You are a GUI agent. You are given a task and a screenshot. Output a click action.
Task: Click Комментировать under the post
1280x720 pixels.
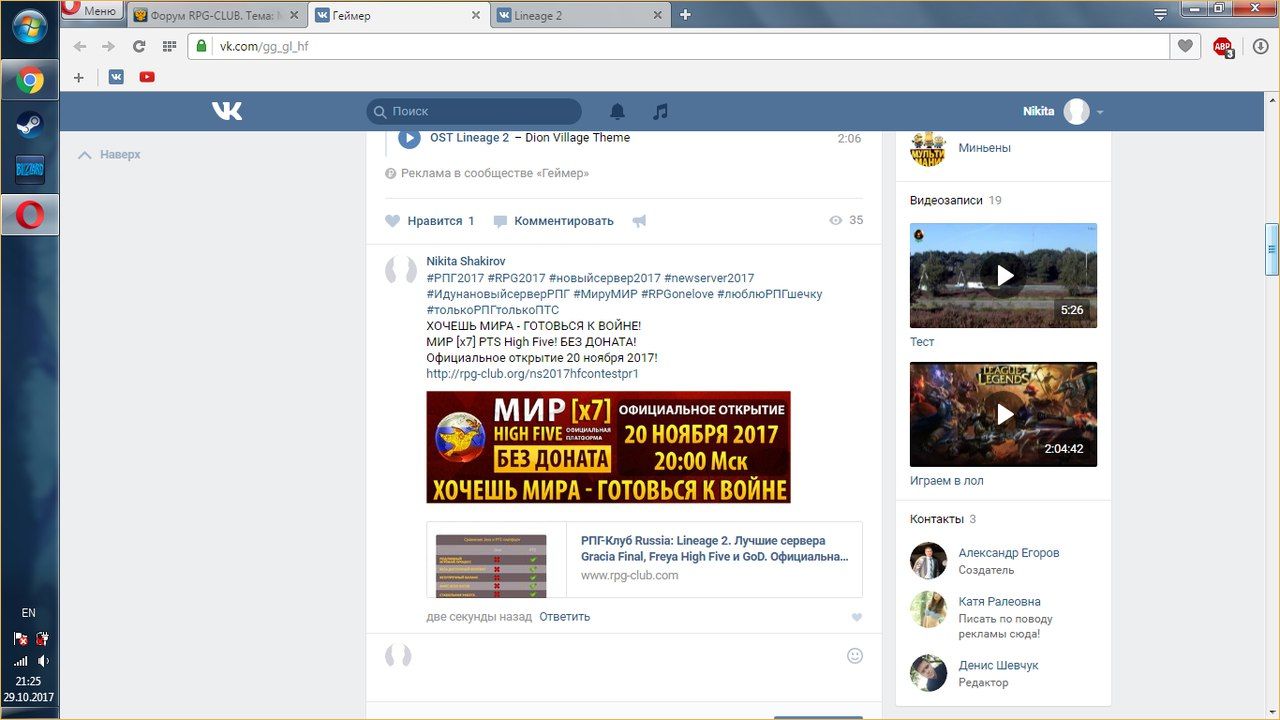point(553,221)
